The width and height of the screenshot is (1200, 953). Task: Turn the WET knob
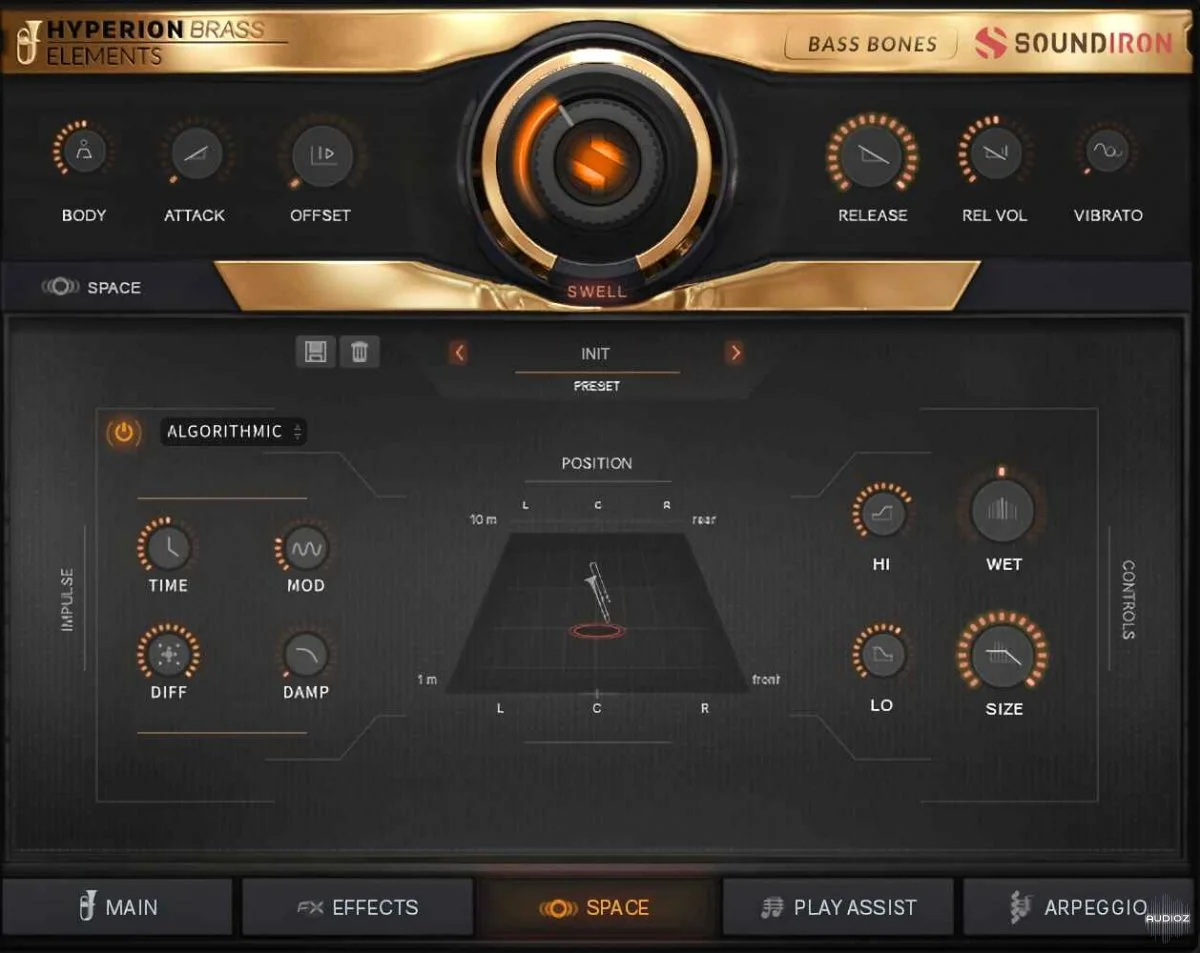[1003, 509]
